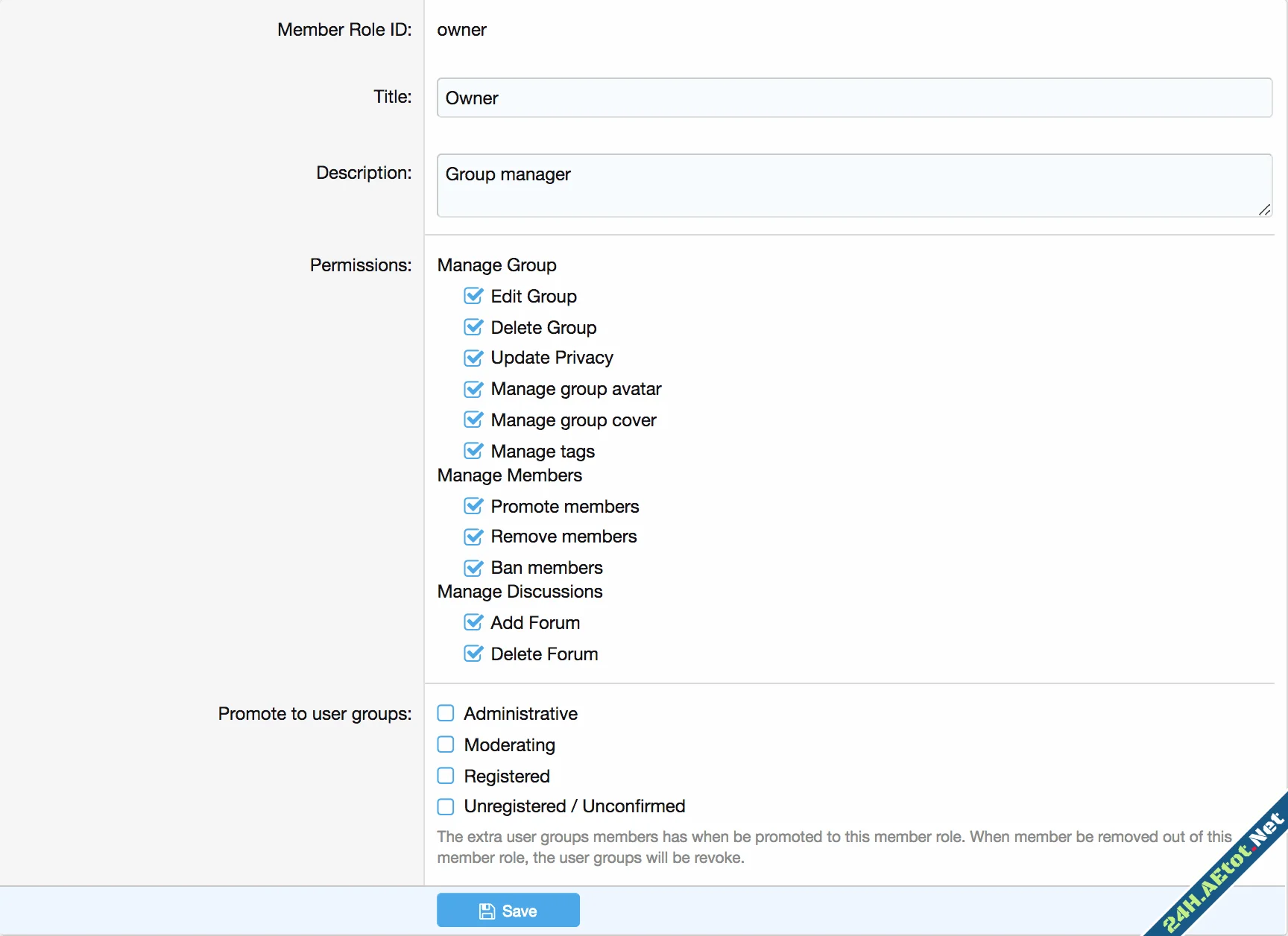Screen dimensions: 1288x936
Task: Click the textarea resize grip on Description box
Action: coord(1266,211)
